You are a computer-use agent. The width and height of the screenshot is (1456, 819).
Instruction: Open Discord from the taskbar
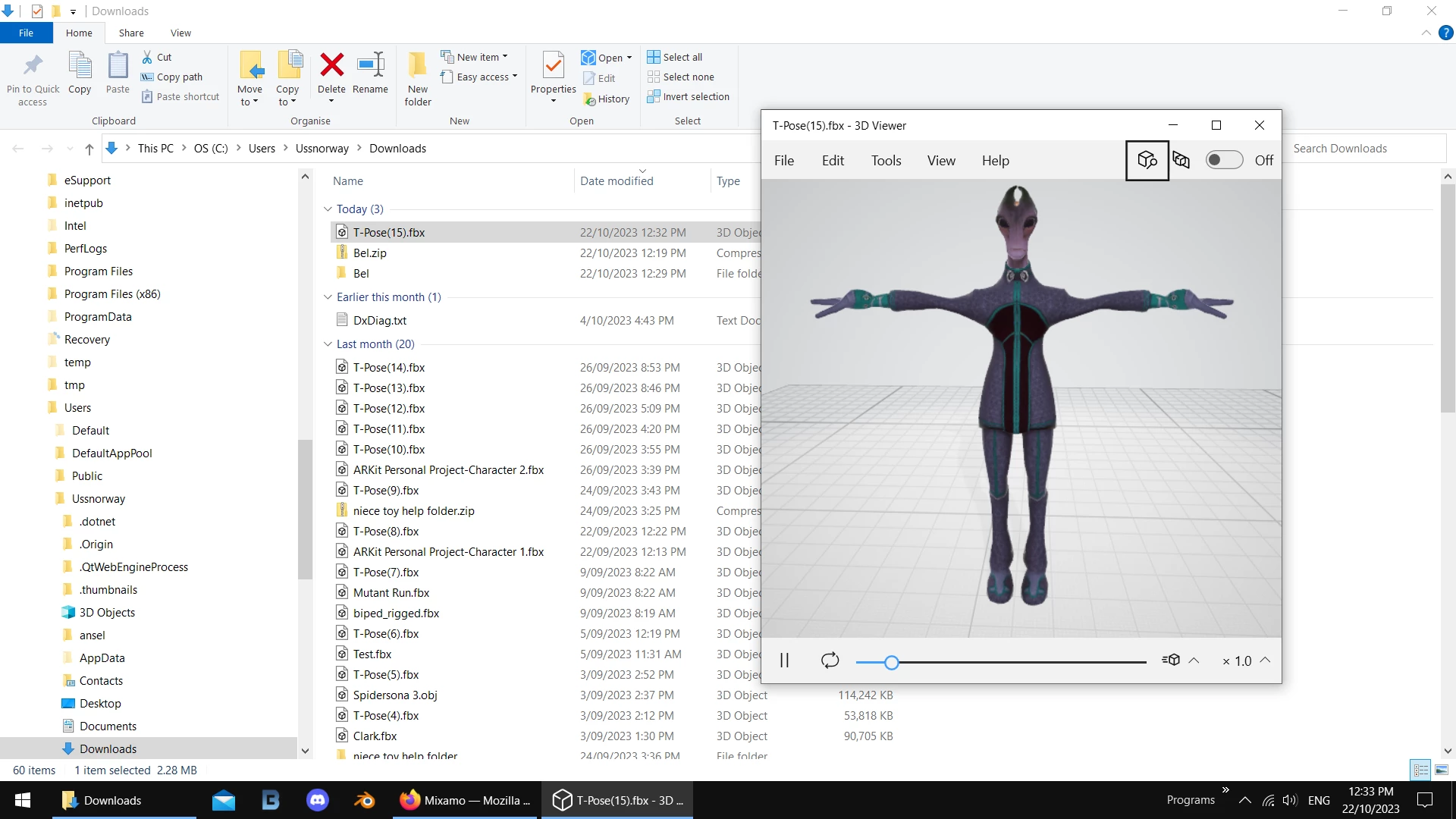[x=317, y=800]
